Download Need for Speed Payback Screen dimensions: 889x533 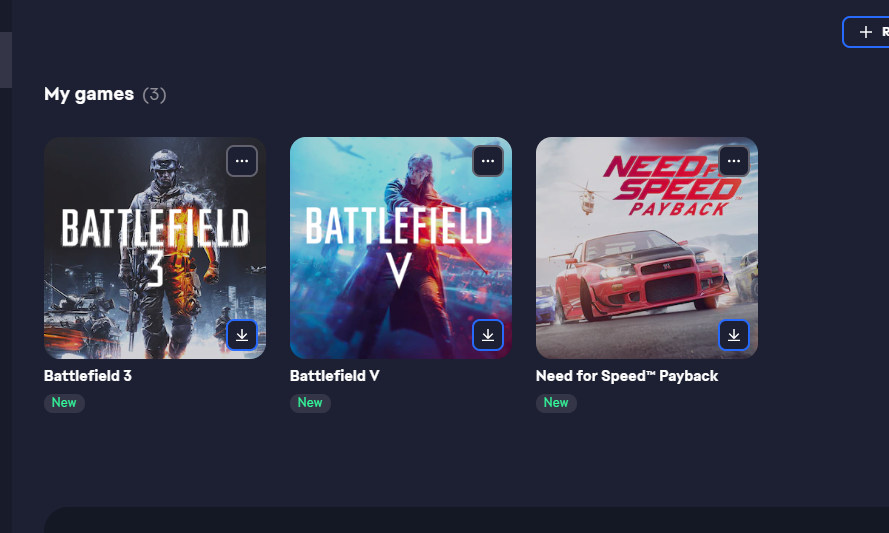(x=734, y=335)
